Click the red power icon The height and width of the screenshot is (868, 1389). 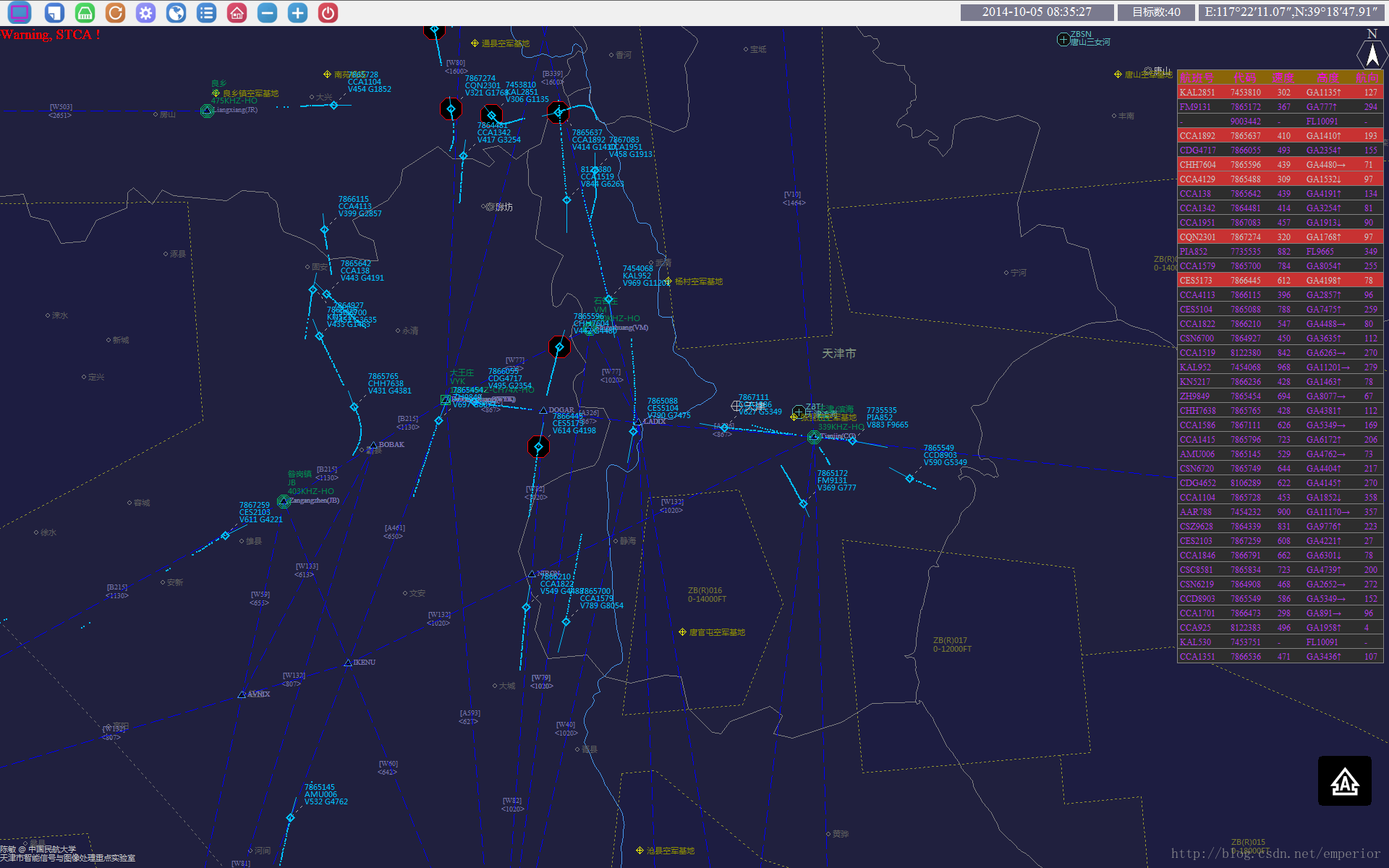(328, 12)
